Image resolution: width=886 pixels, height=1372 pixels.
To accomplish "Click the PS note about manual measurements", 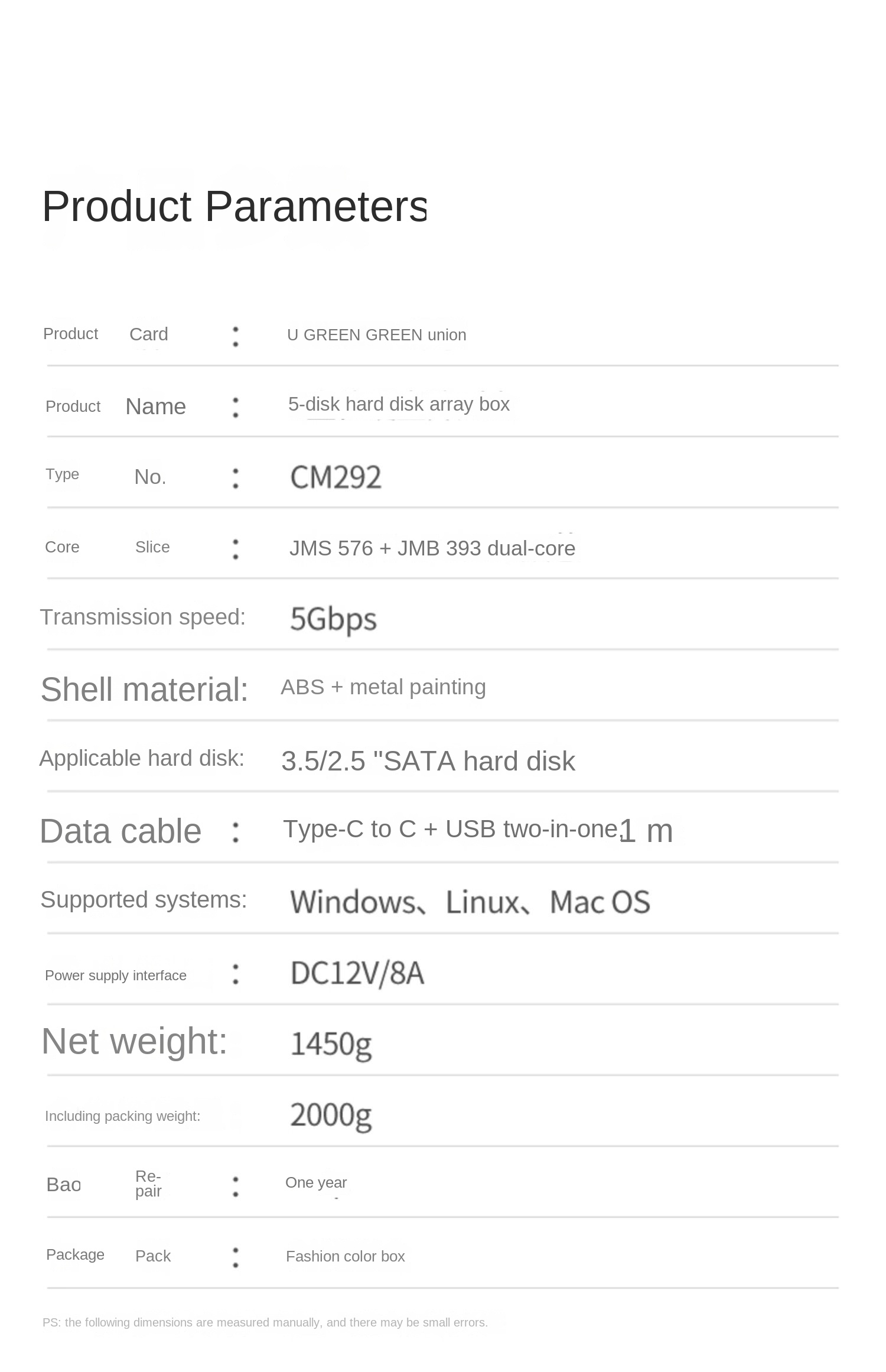I will (265, 1322).
